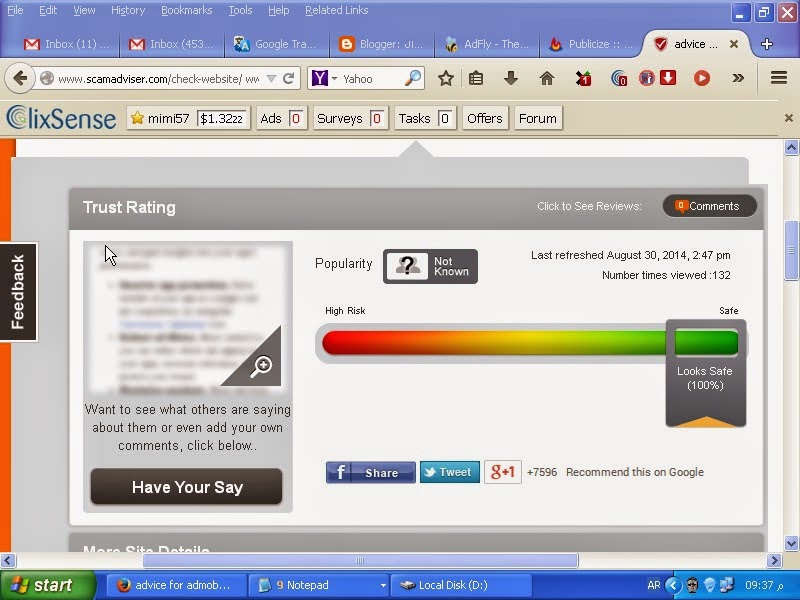This screenshot has height=600, width=800.
Task: Open the ClixSense Forum button
Action: (538, 118)
